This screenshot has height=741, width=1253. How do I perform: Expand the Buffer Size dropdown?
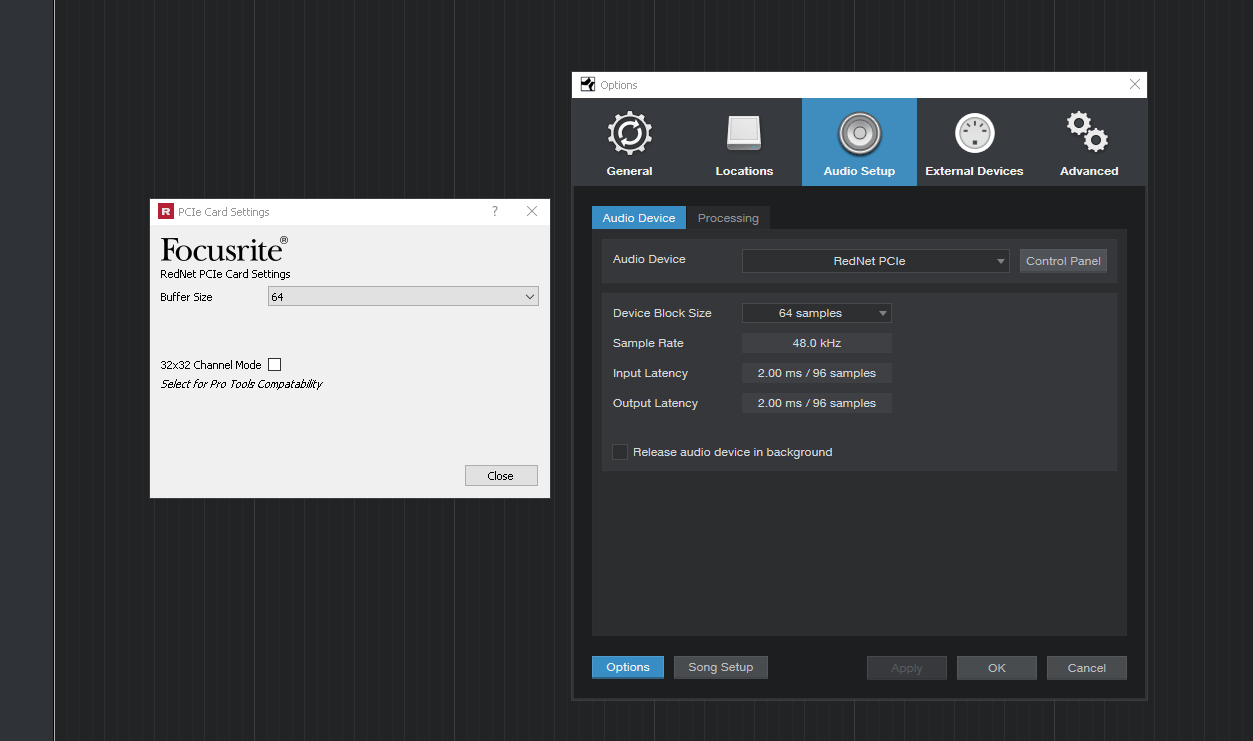[403, 297]
